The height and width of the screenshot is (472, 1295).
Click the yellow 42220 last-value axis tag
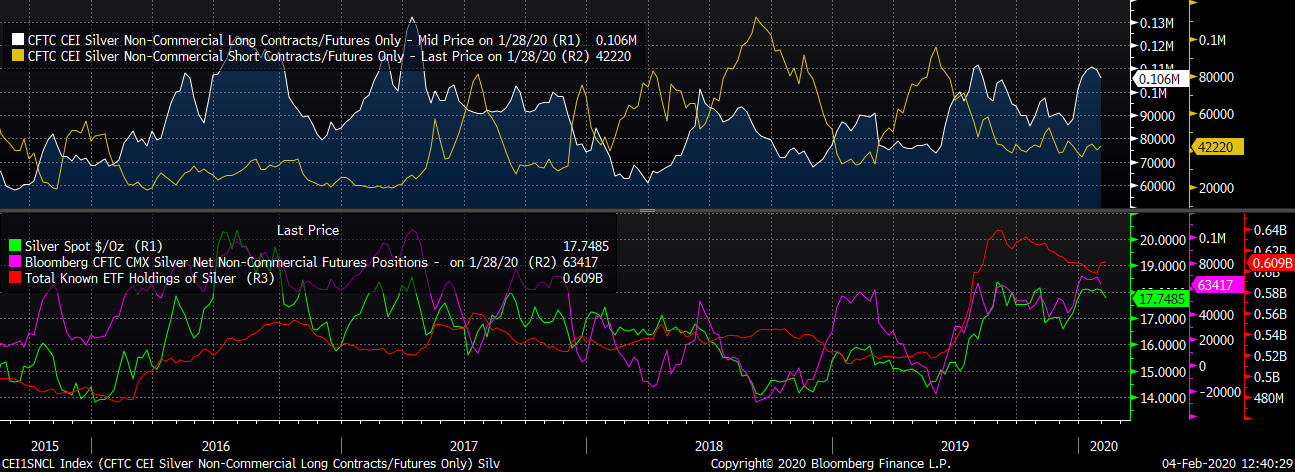tap(1217, 147)
